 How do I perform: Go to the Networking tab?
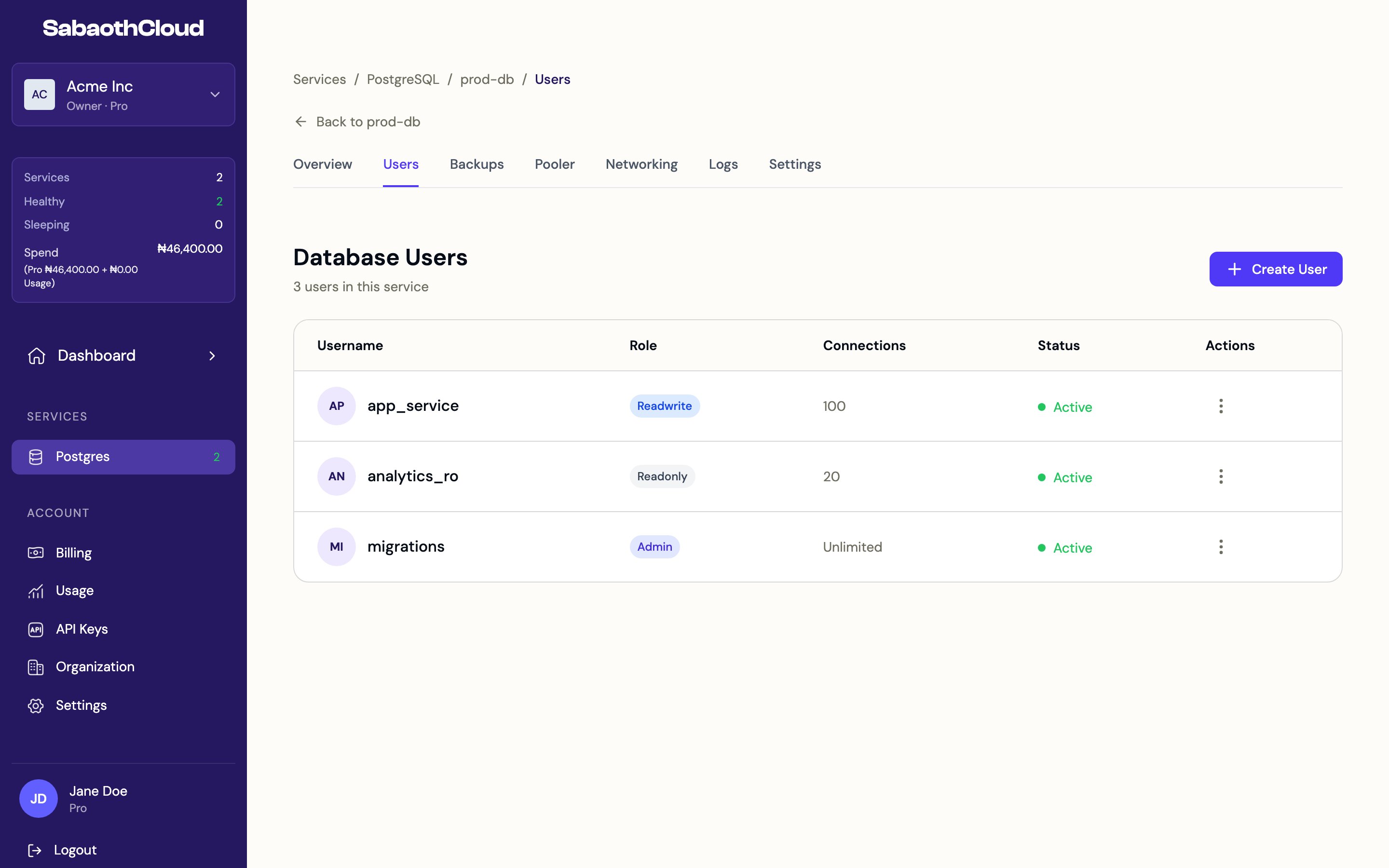coord(642,164)
